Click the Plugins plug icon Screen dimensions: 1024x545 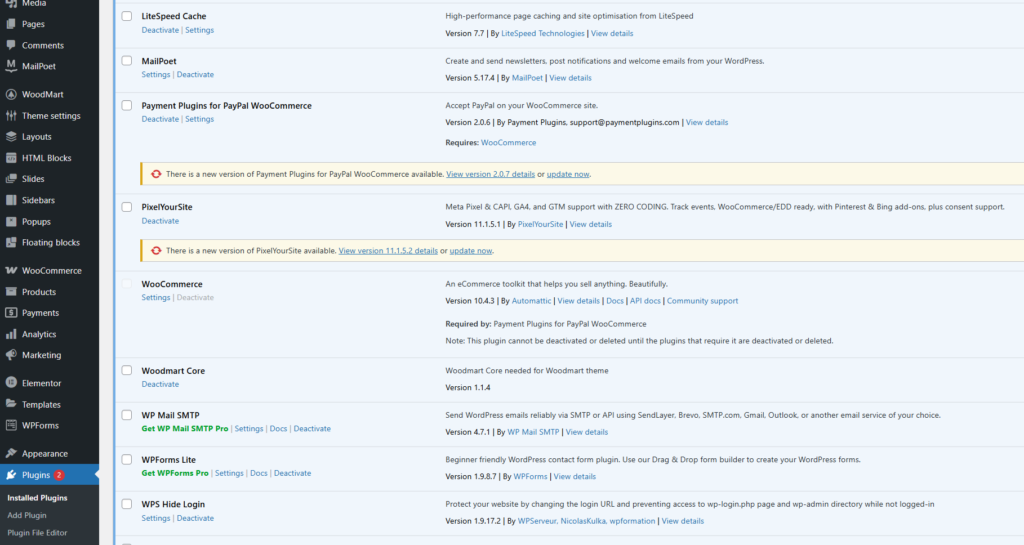pos(11,475)
